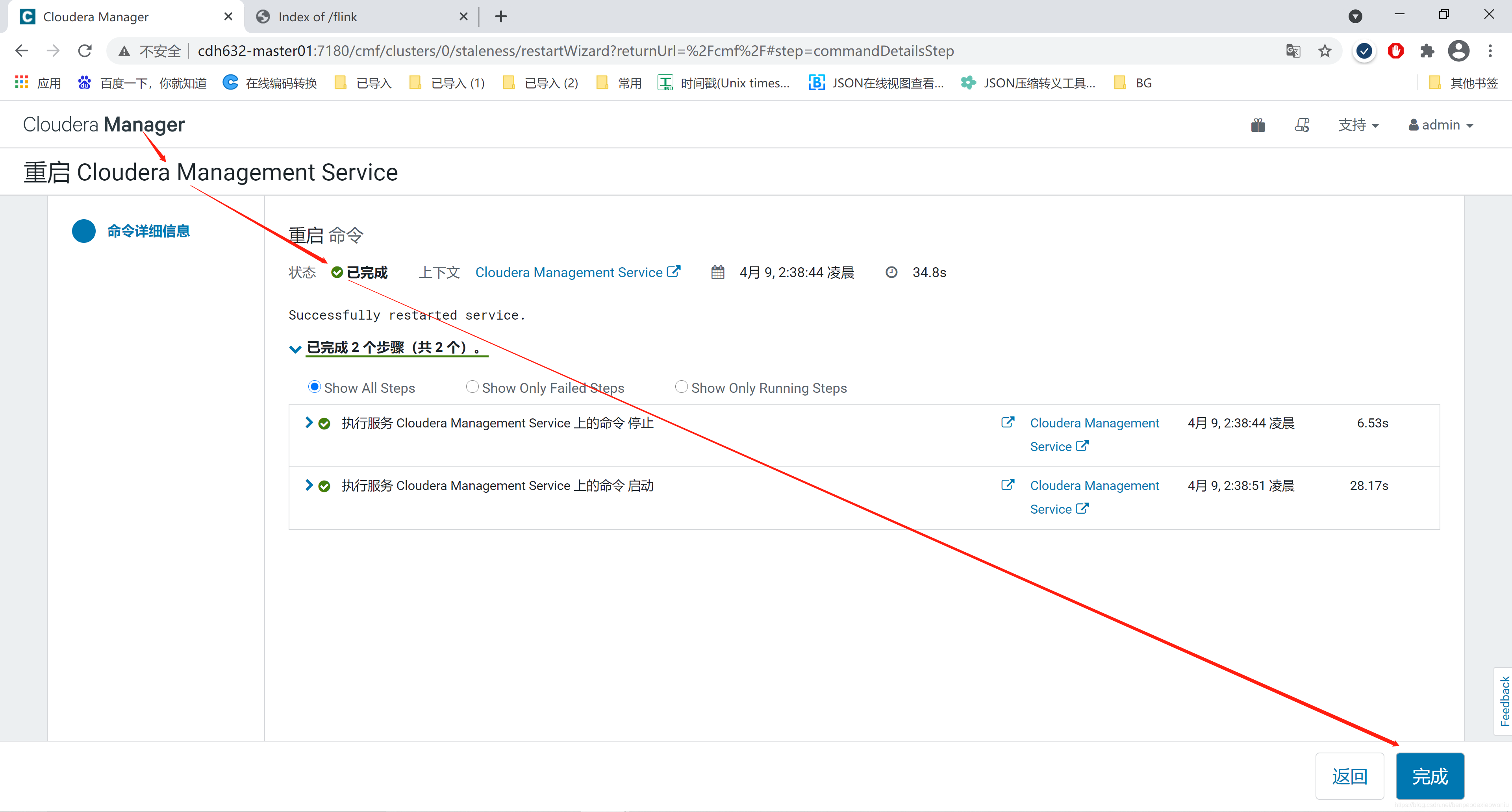Expand the start command step details
Screen dimensions: 1512x812
tap(309, 485)
